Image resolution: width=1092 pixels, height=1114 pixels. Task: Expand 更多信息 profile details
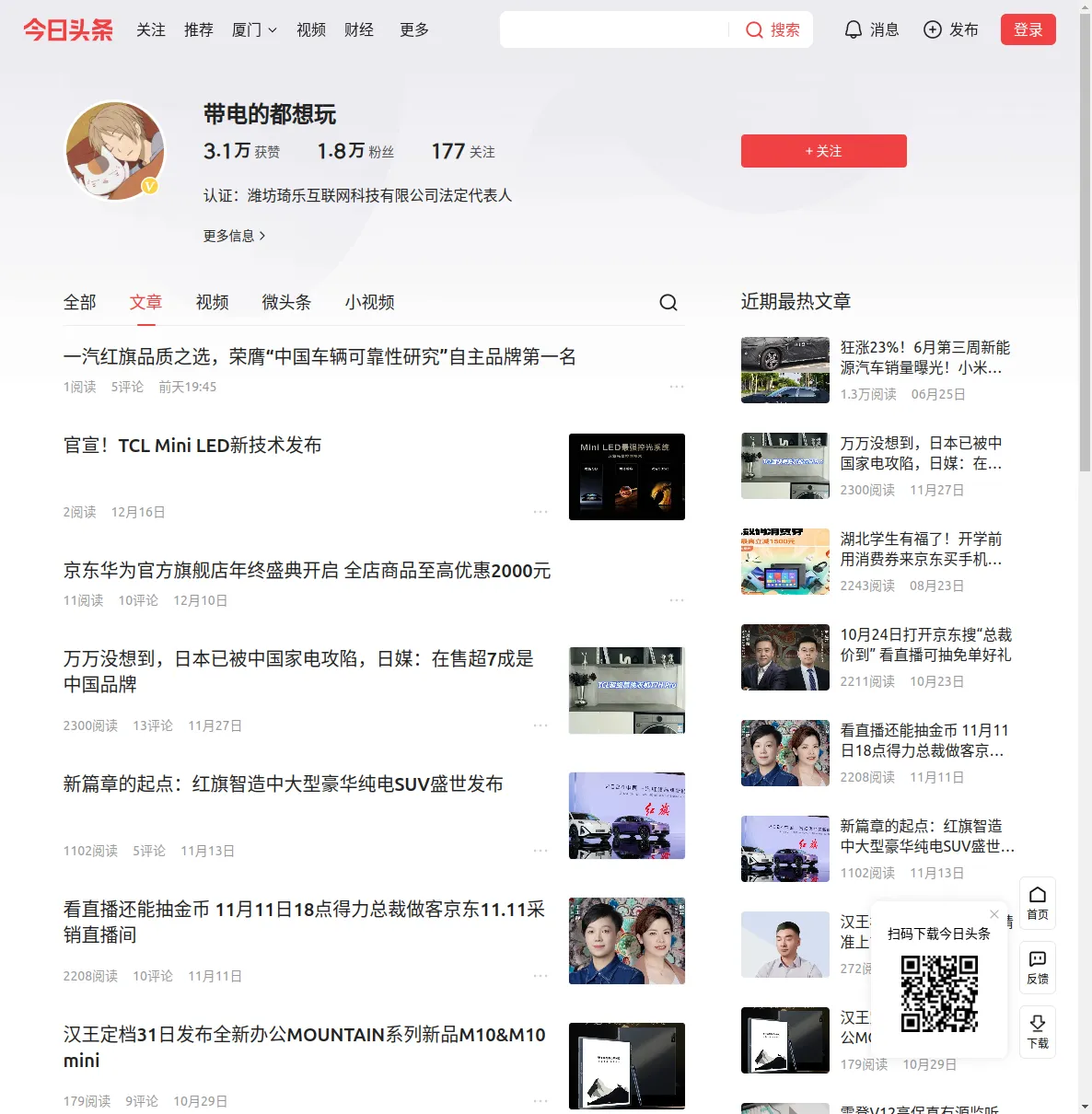(235, 236)
